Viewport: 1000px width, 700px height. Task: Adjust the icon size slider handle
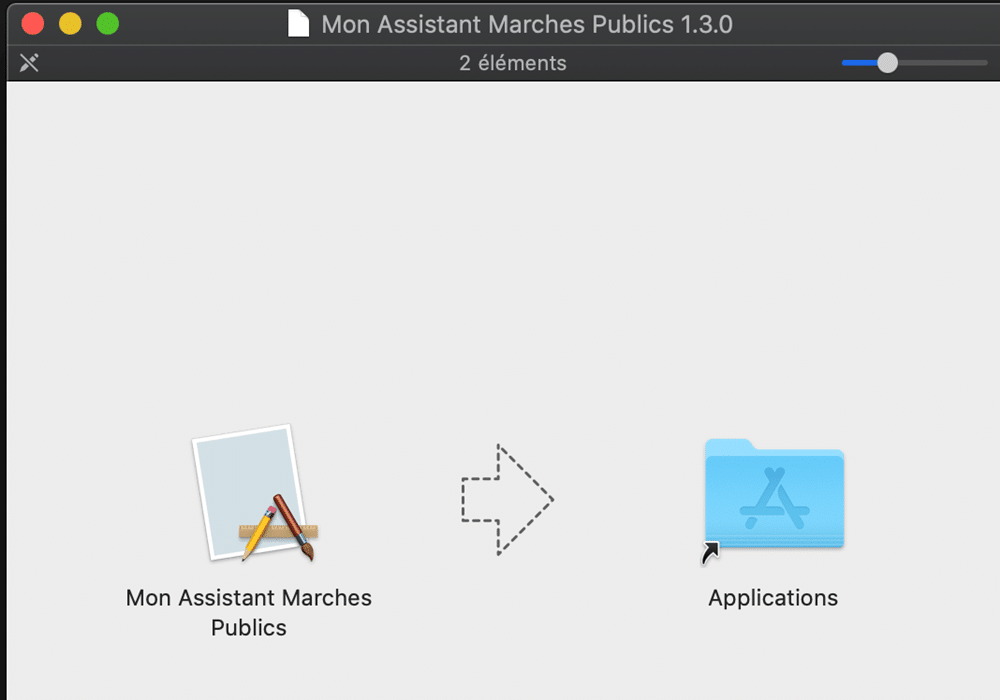tap(887, 62)
